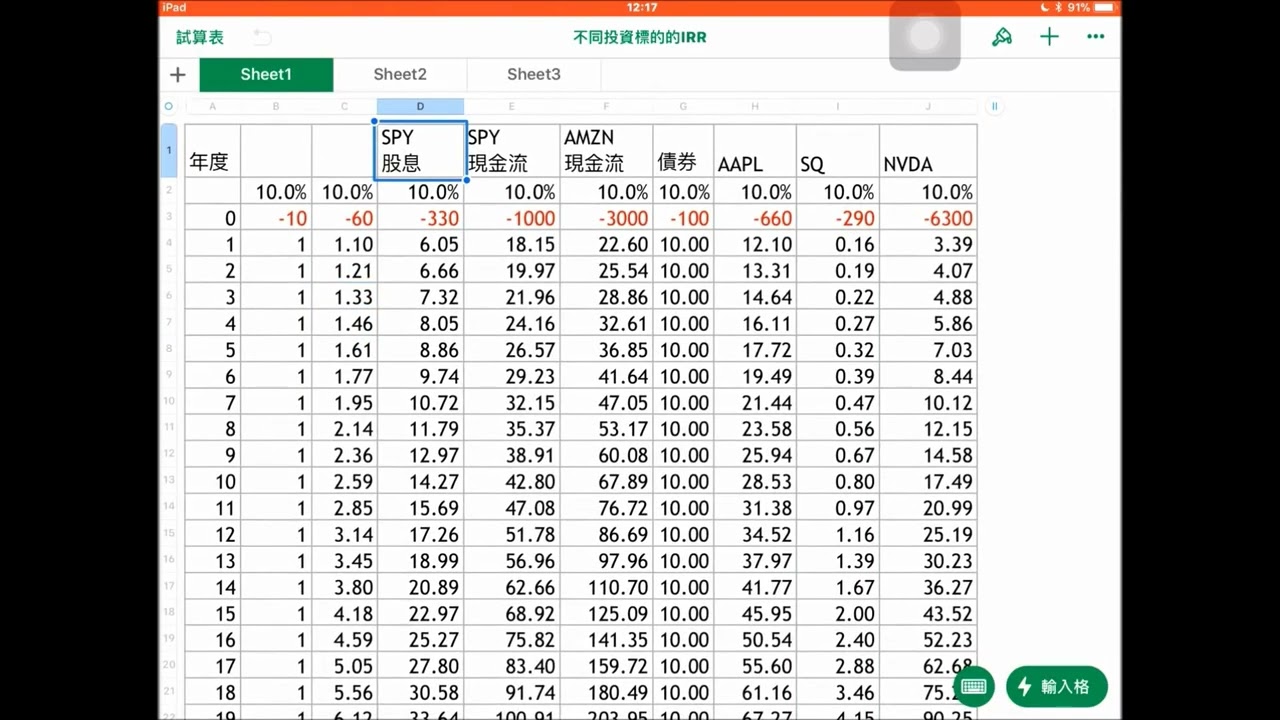
Task: Switch to the Sheet2 tab
Action: [400, 74]
